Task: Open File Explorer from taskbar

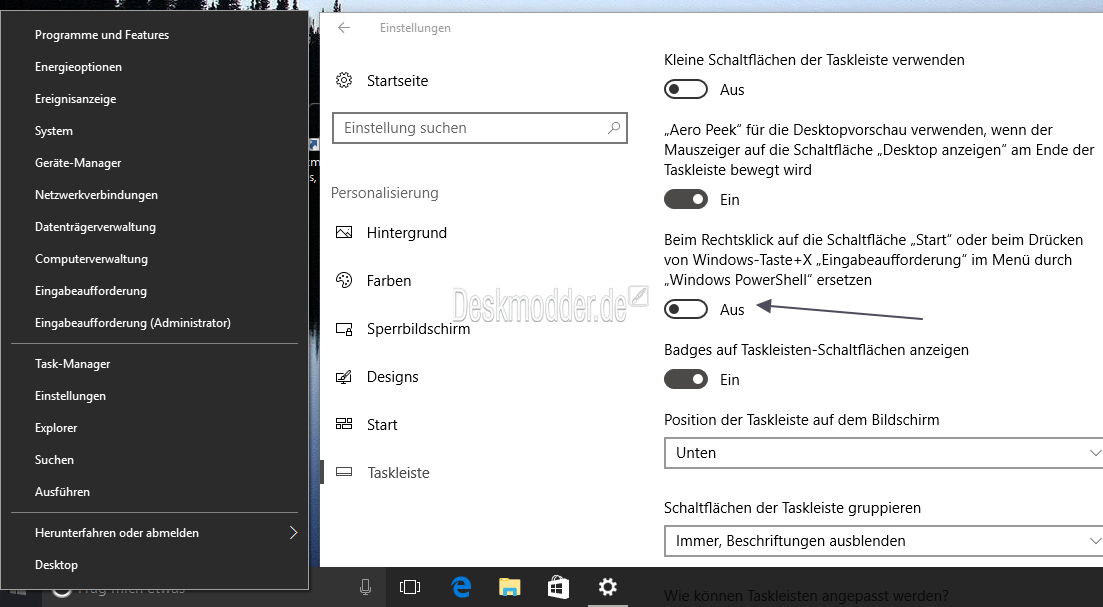Action: 509,587
